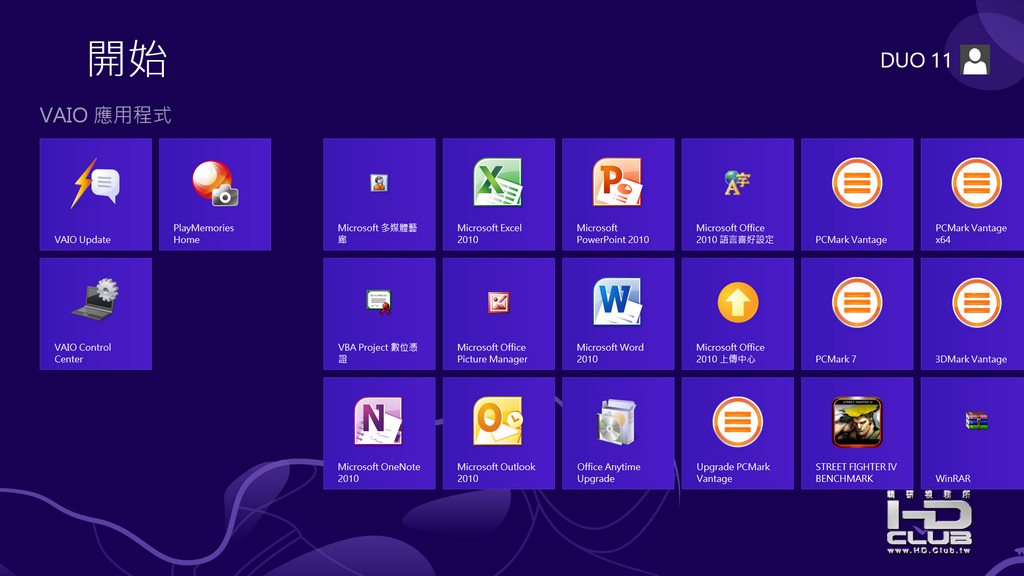1024x576 pixels.
Task: Launch Microsoft OneNote 2010
Action: (379, 433)
